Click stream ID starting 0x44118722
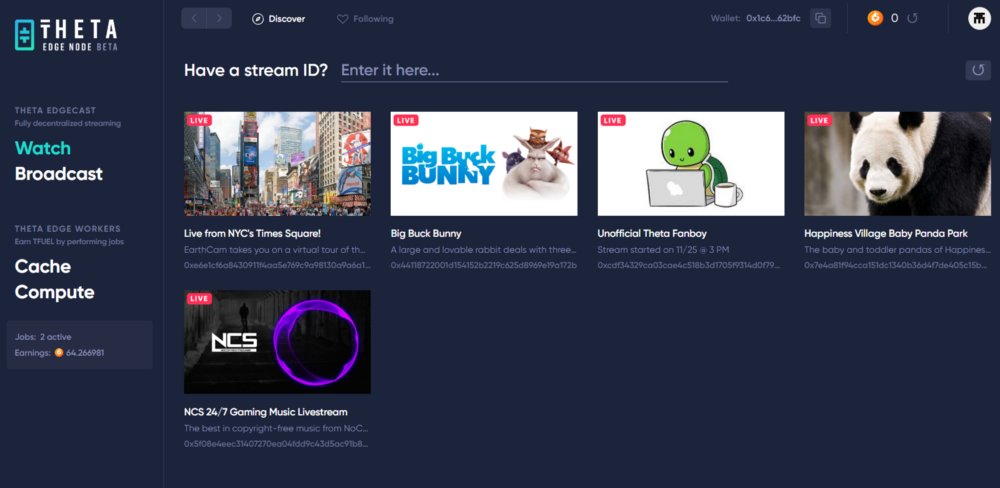Screen dimensions: 1000x488 (484, 265)
